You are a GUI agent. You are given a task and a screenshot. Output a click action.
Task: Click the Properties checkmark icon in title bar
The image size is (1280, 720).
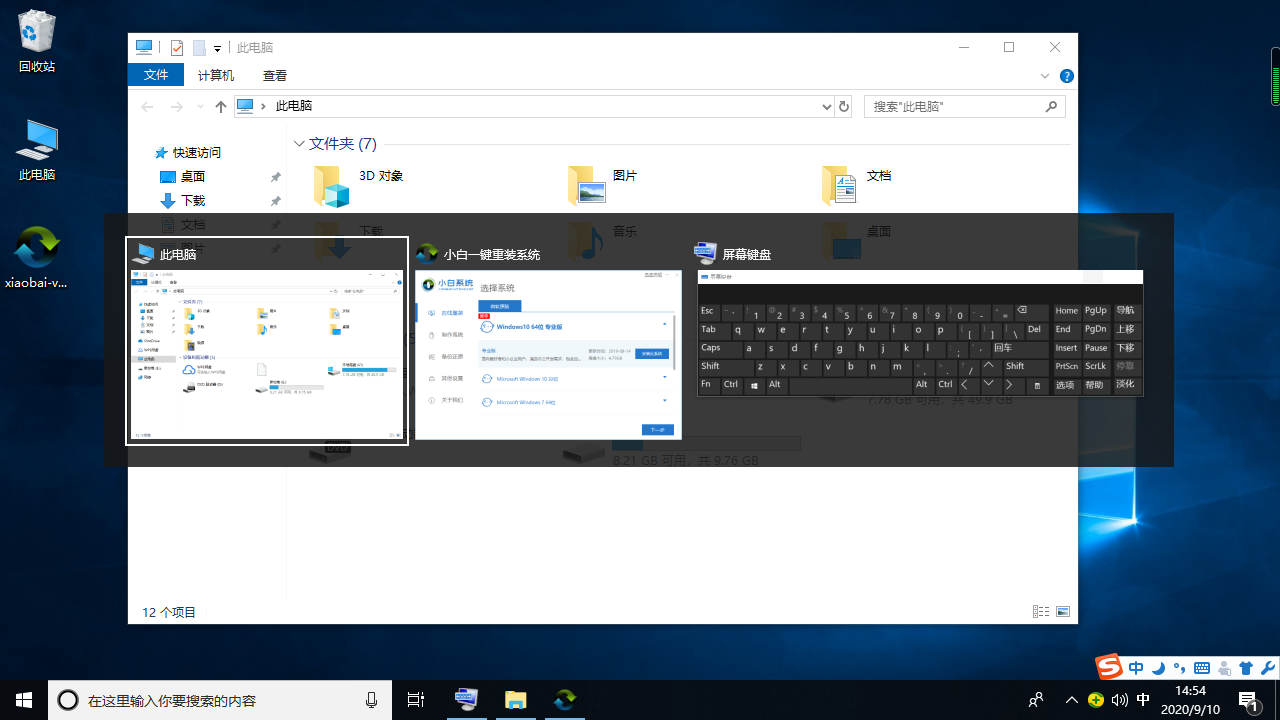click(x=177, y=47)
